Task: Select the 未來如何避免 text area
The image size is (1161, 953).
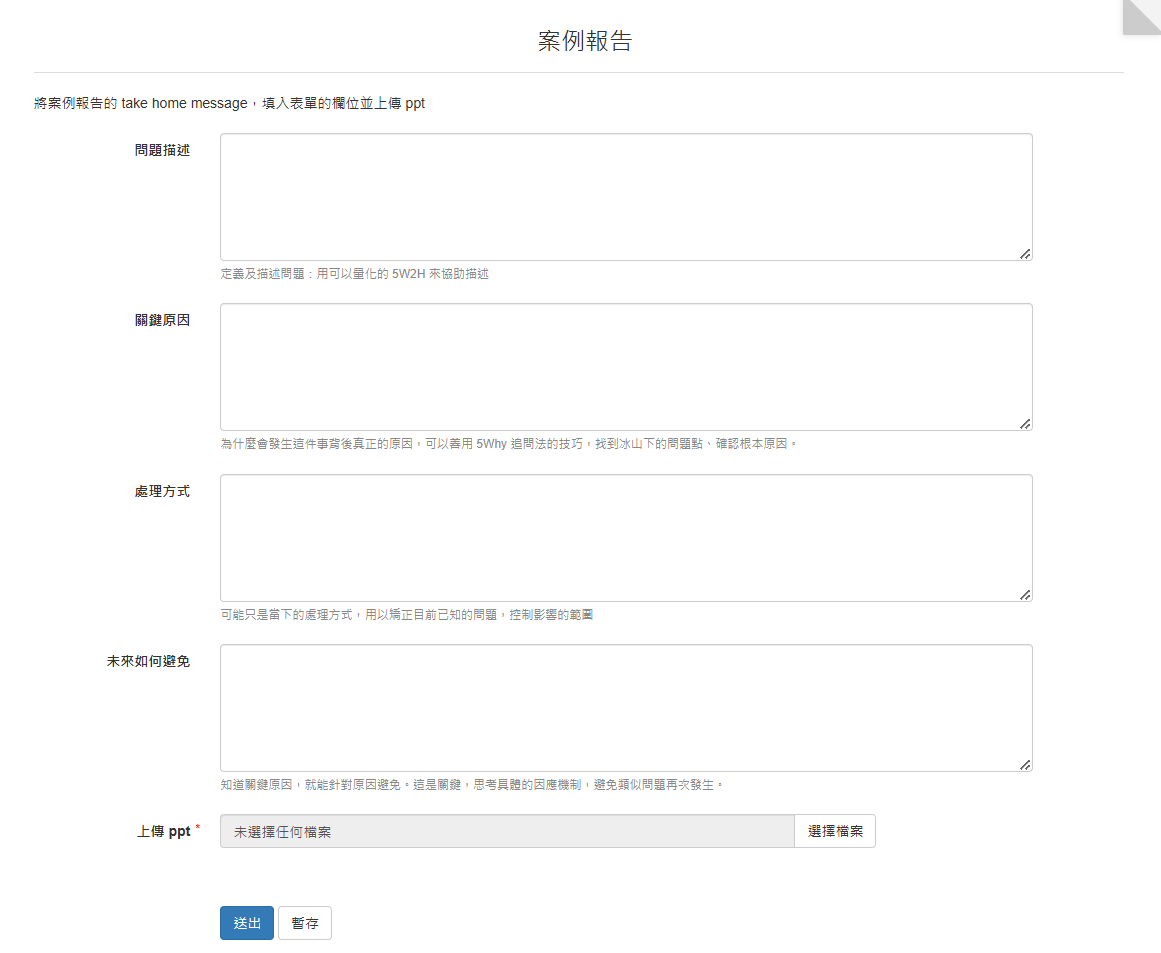Action: coord(626,708)
